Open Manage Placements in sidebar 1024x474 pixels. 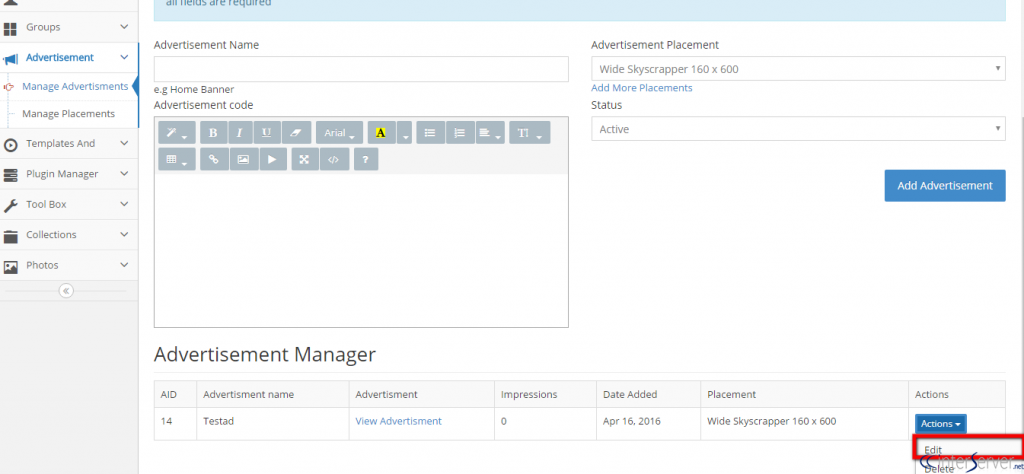[69, 114]
